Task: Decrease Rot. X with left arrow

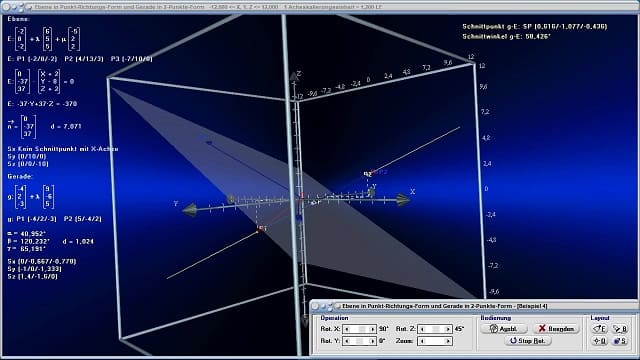Action: coord(347,329)
